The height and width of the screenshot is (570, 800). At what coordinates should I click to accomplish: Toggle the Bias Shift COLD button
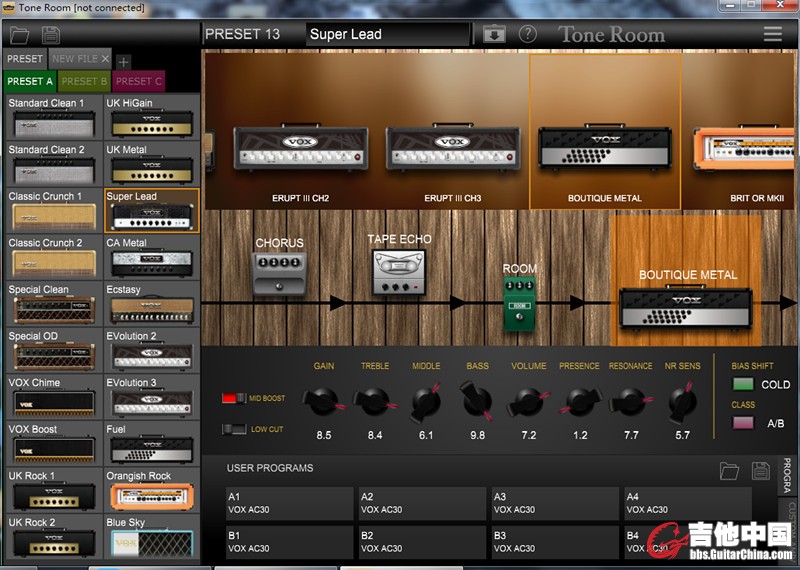743,384
